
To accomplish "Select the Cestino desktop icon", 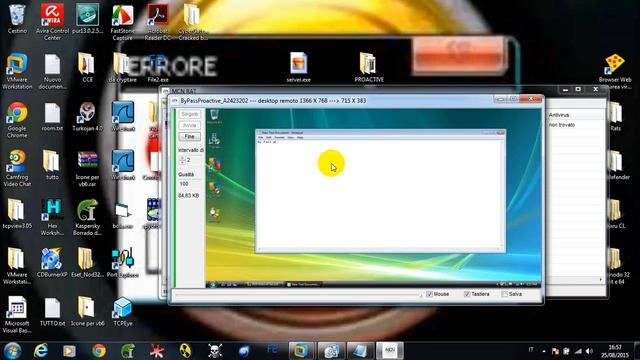I will [x=17, y=19].
